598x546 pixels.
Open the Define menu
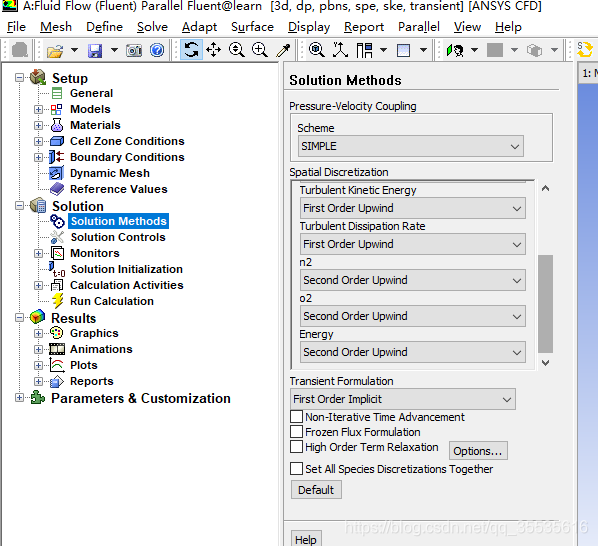point(104,27)
